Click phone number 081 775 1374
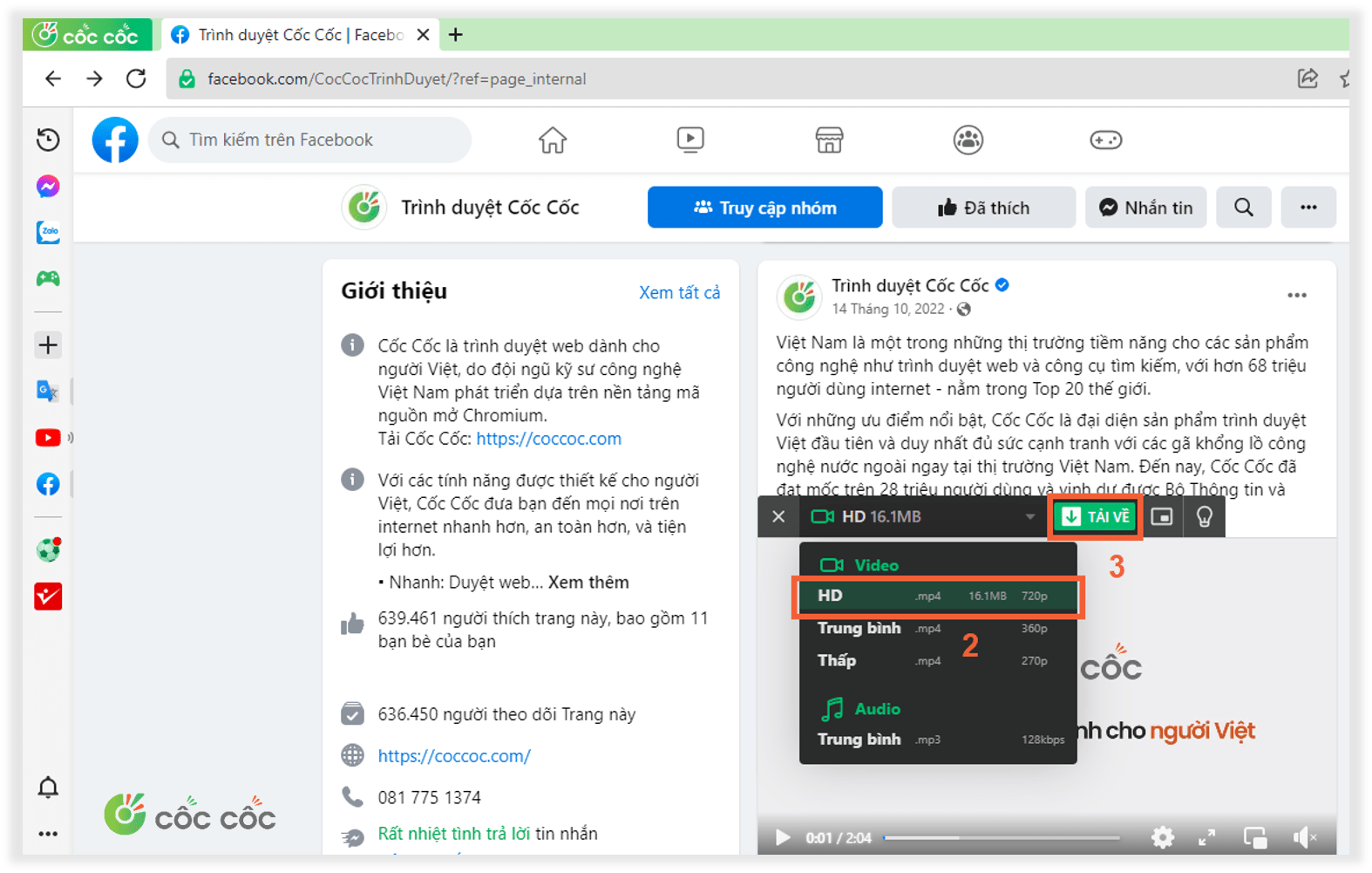Viewport: 1372px width, 873px height. pos(429,798)
